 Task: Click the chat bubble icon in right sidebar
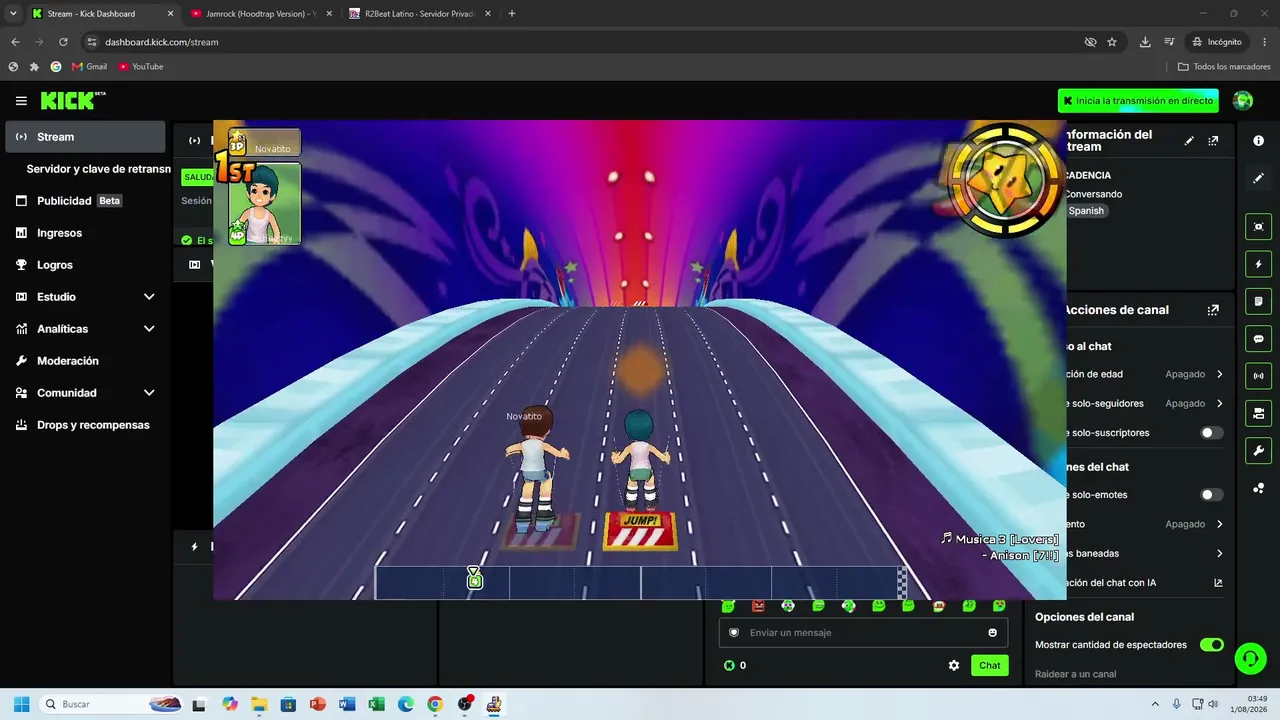(1258, 339)
